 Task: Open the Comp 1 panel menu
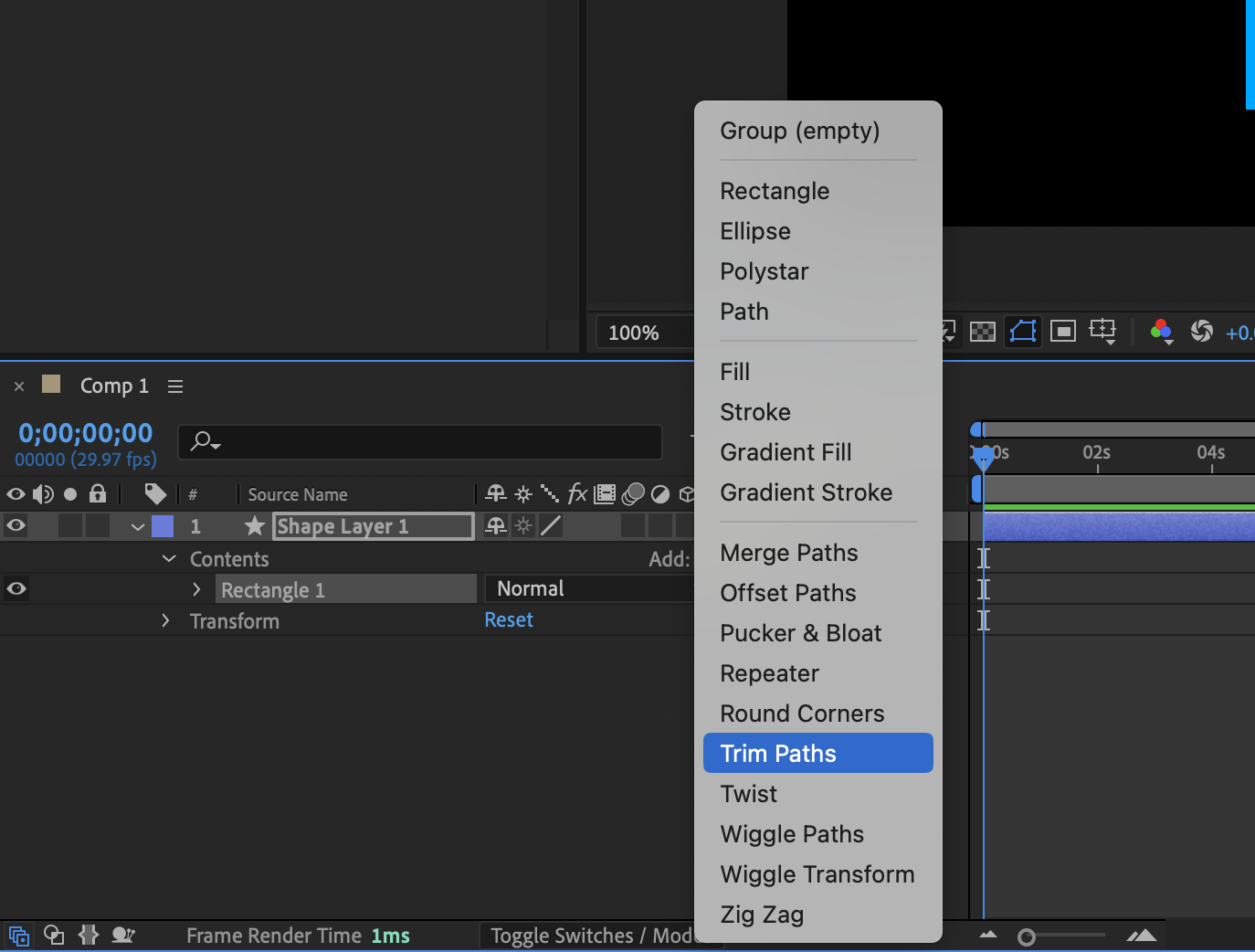click(175, 386)
